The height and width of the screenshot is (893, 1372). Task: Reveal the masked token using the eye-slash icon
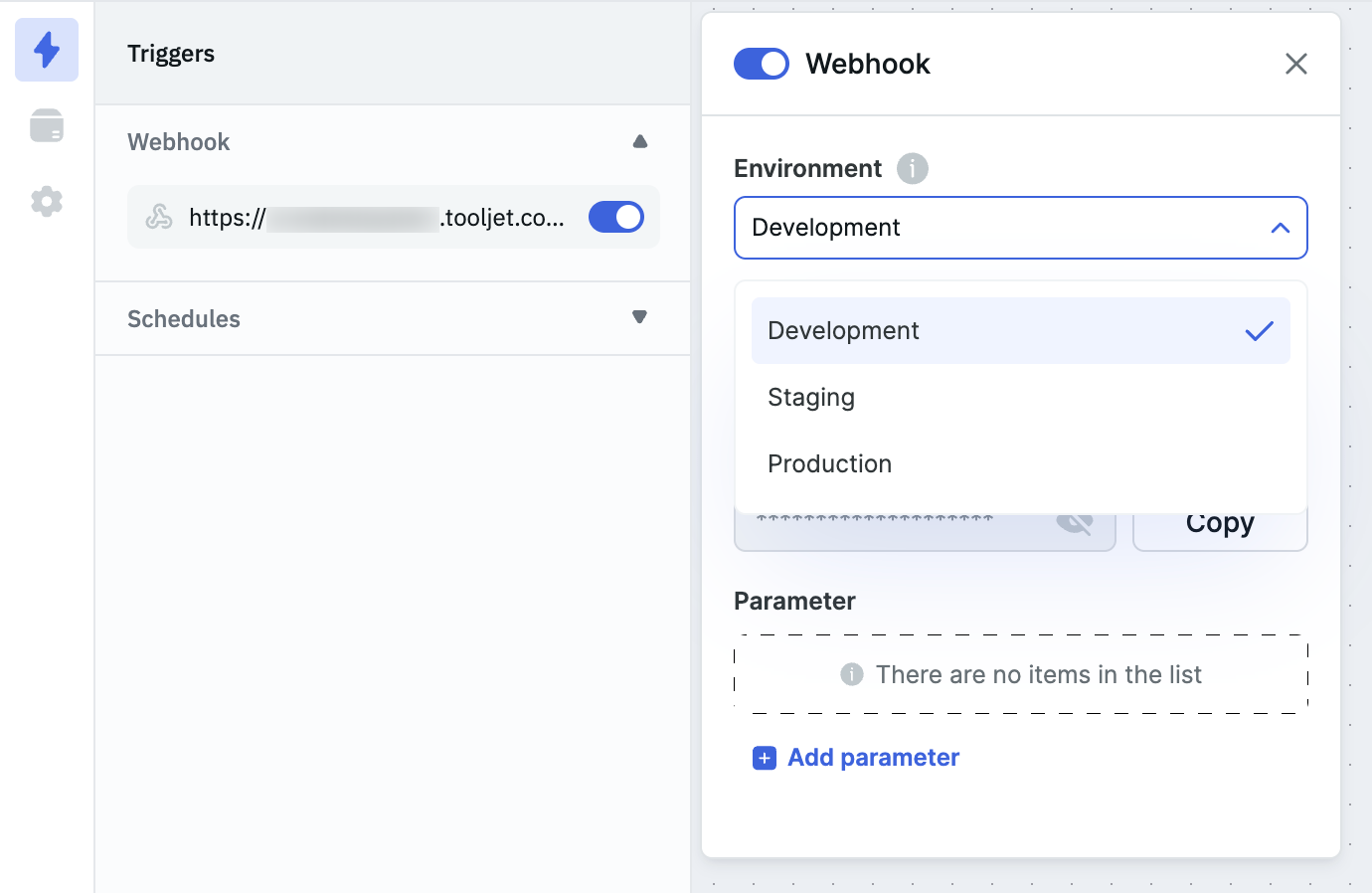1075,519
